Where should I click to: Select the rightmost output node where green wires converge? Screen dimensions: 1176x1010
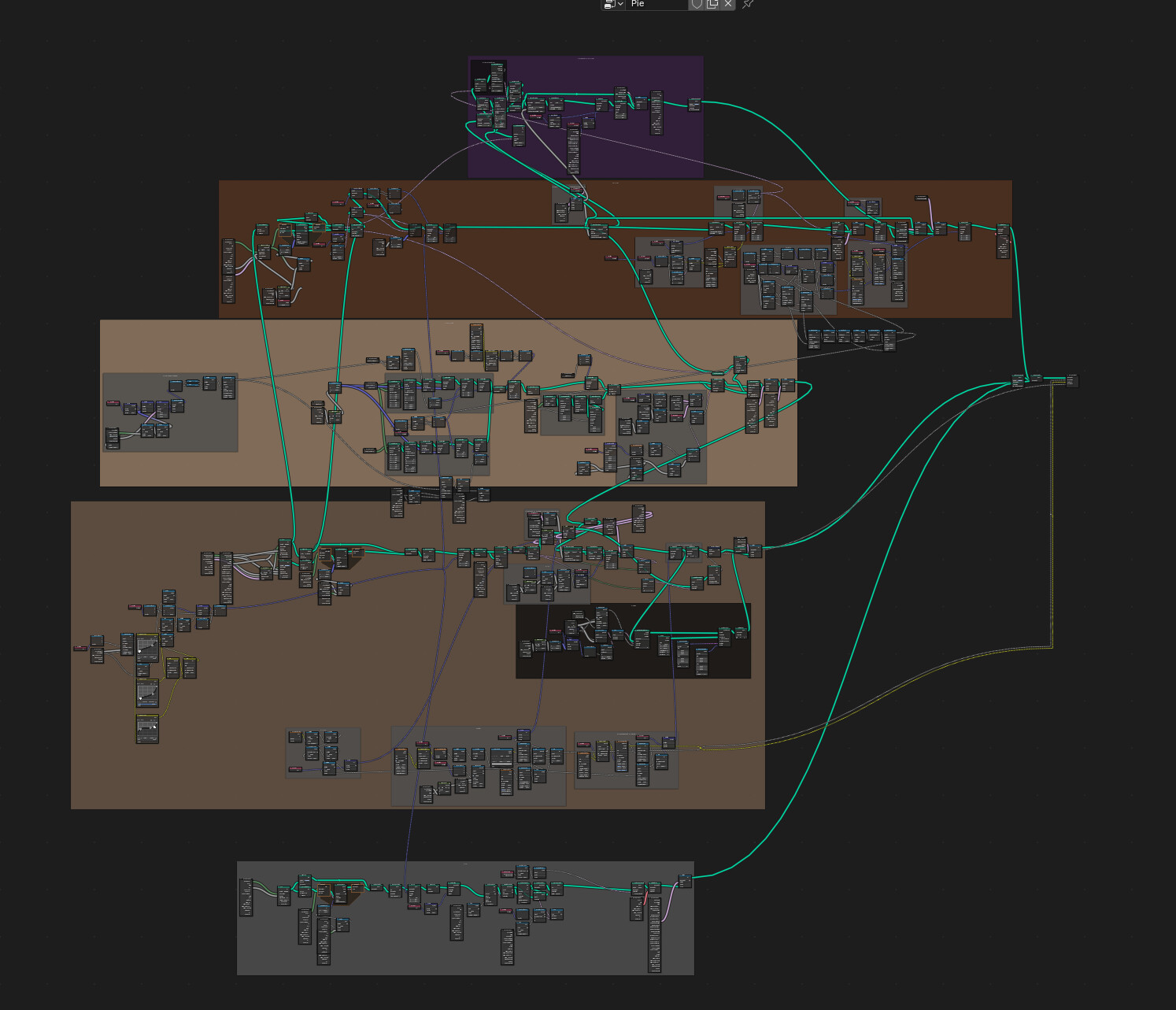(1071, 380)
